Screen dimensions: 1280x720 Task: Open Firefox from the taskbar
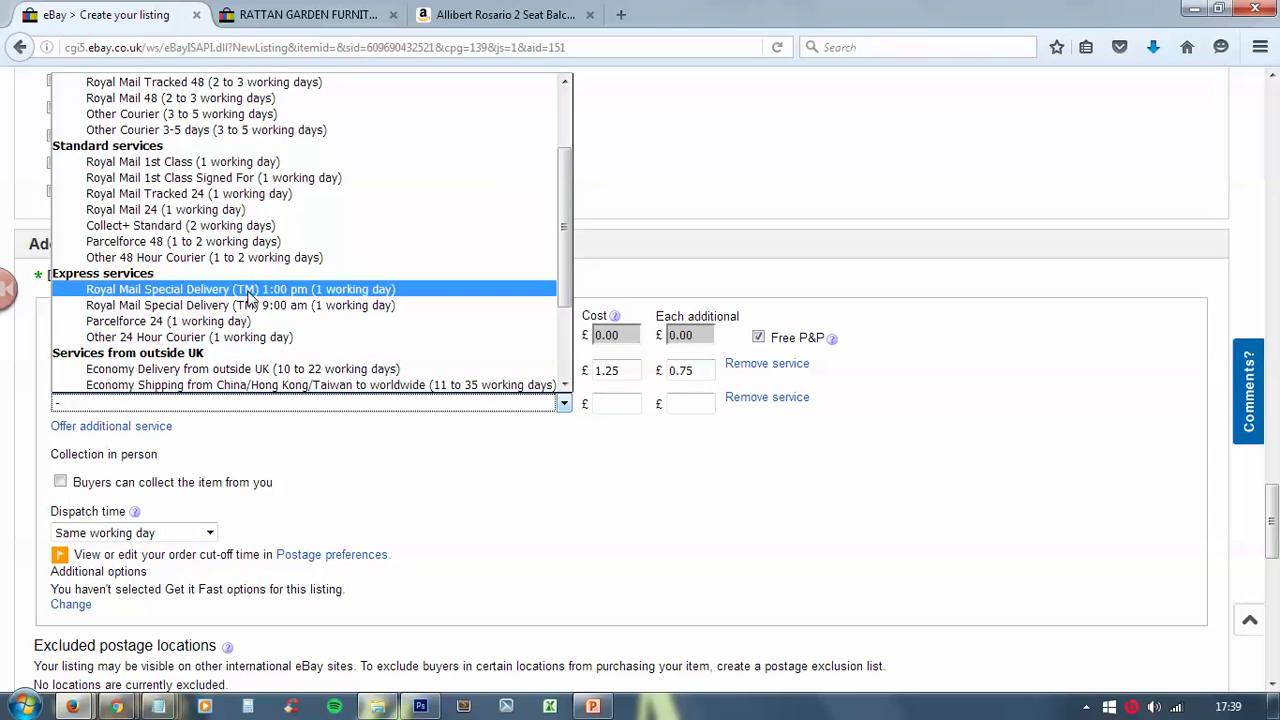(x=73, y=706)
